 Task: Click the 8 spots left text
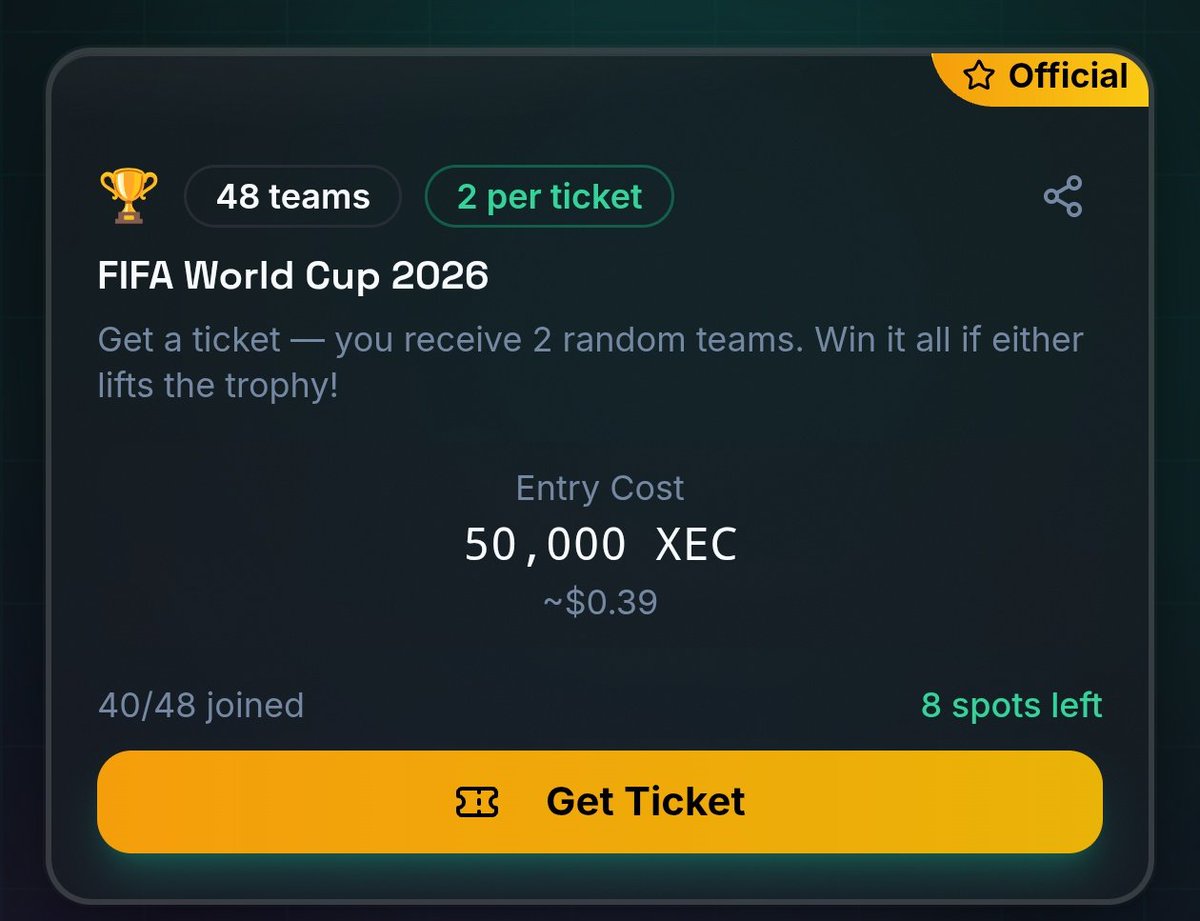[x=1011, y=705]
